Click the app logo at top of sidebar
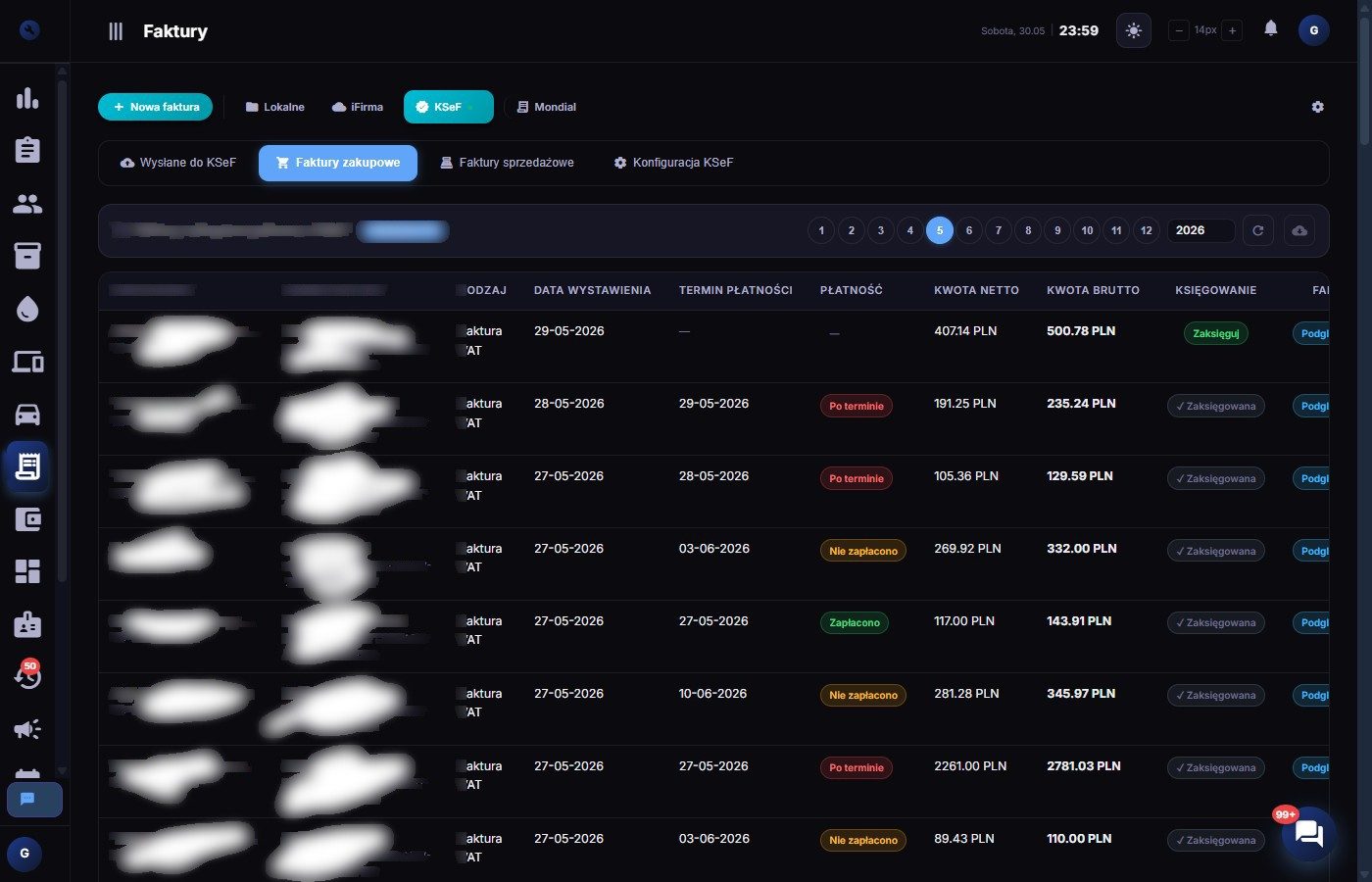The width and height of the screenshot is (1372, 882). [x=29, y=30]
